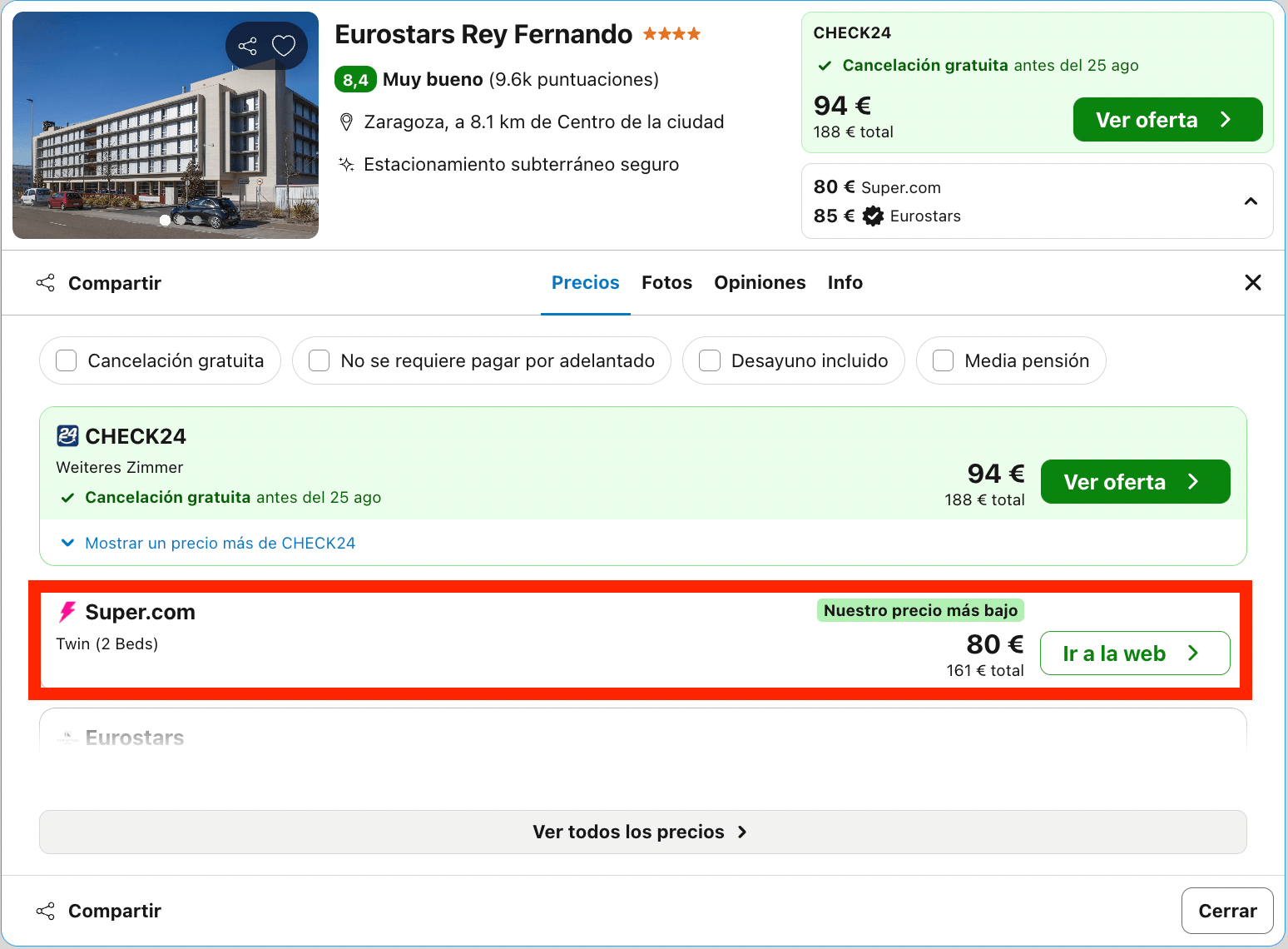Click the share icon on hotel photo
Viewport: 1288px width, 949px height.
[247, 46]
